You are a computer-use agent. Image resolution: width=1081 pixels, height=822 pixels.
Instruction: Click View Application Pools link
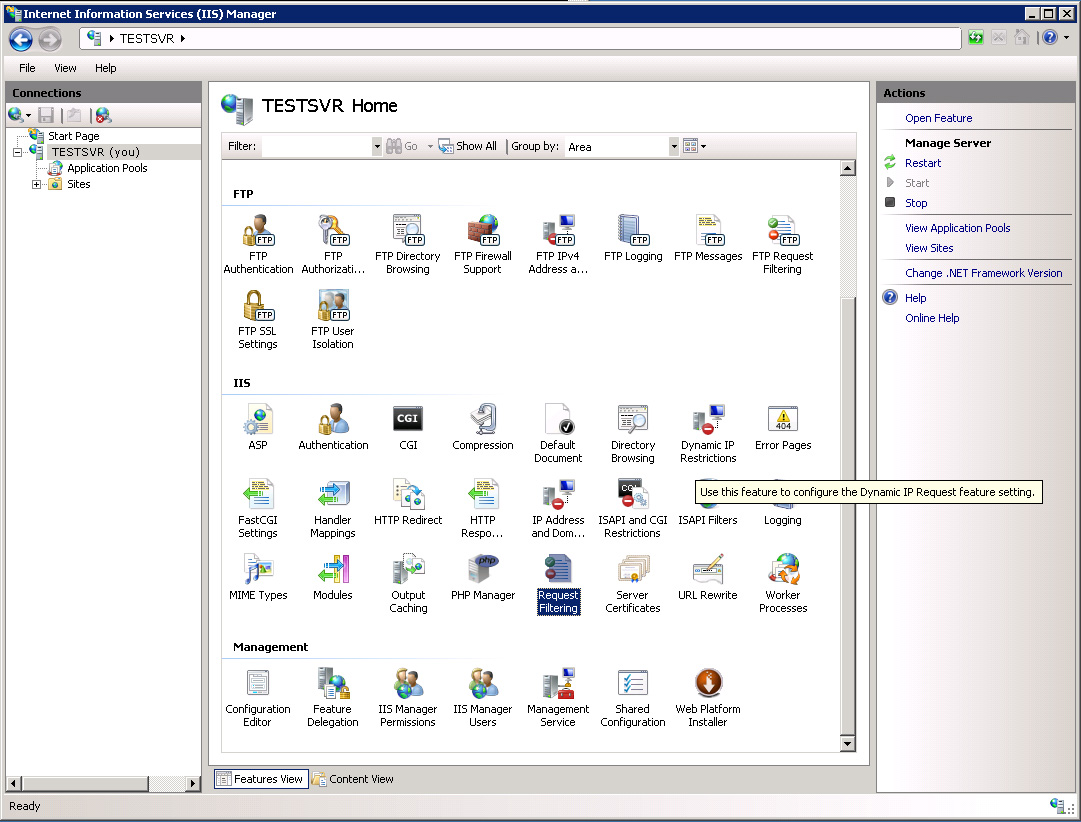pyautogui.click(x=958, y=228)
